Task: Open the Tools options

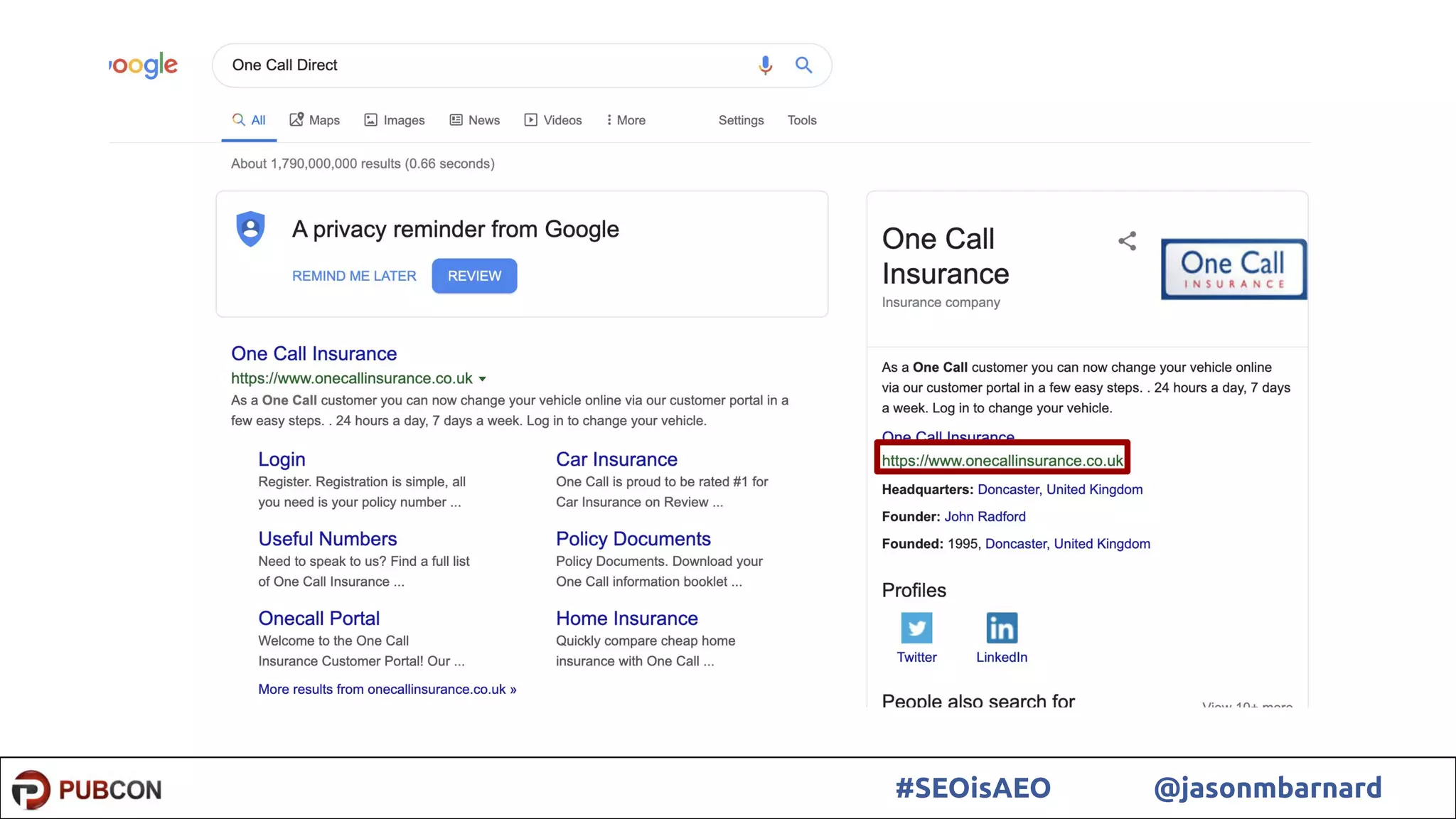Action: [x=801, y=120]
